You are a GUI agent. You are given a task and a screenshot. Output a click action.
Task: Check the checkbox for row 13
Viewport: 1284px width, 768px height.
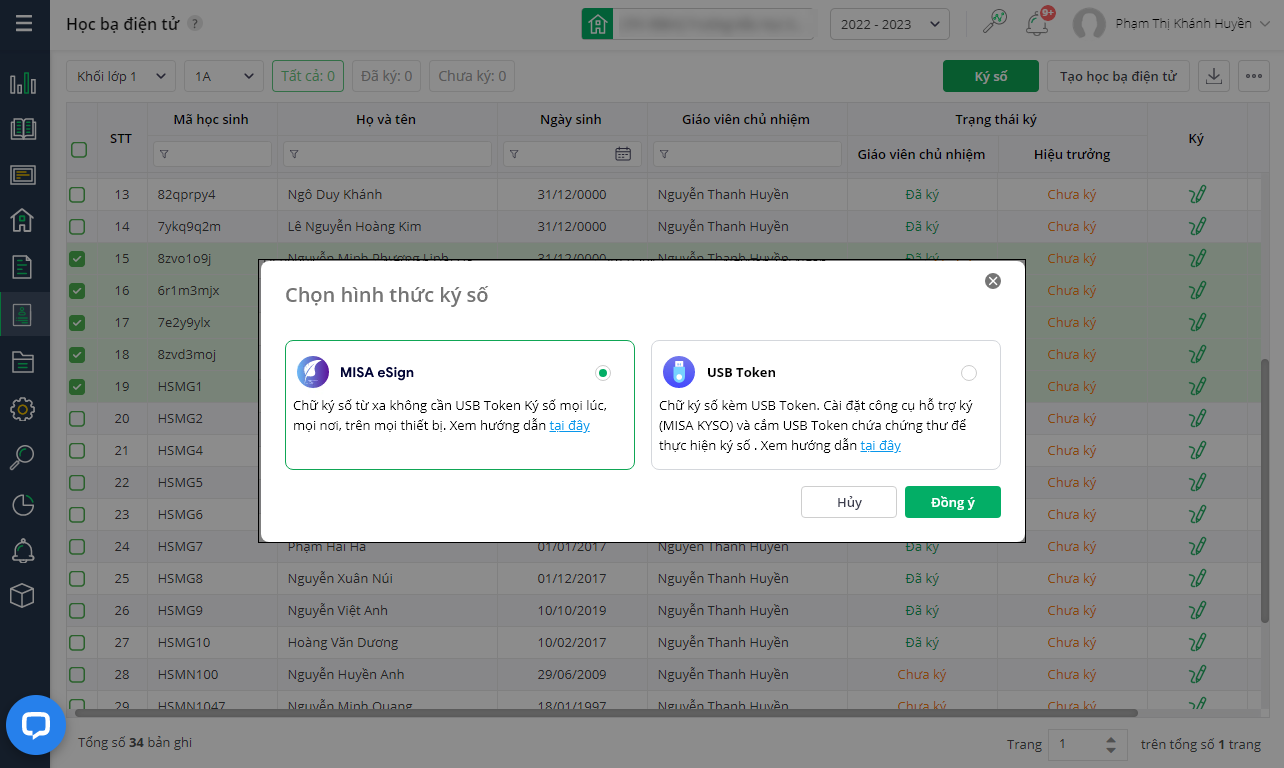78,195
